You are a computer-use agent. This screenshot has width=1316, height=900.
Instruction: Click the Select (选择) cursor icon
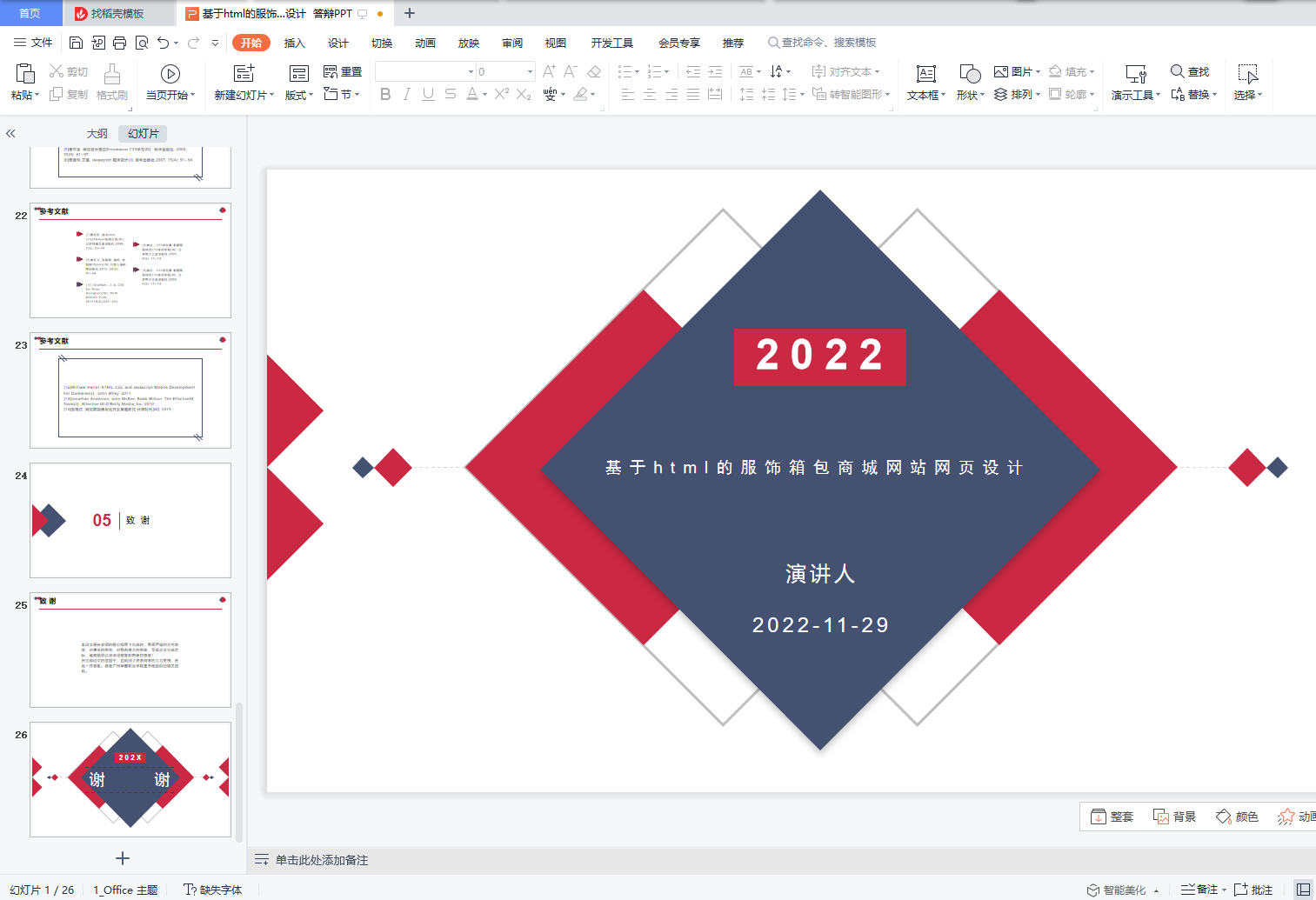click(1248, 74)
